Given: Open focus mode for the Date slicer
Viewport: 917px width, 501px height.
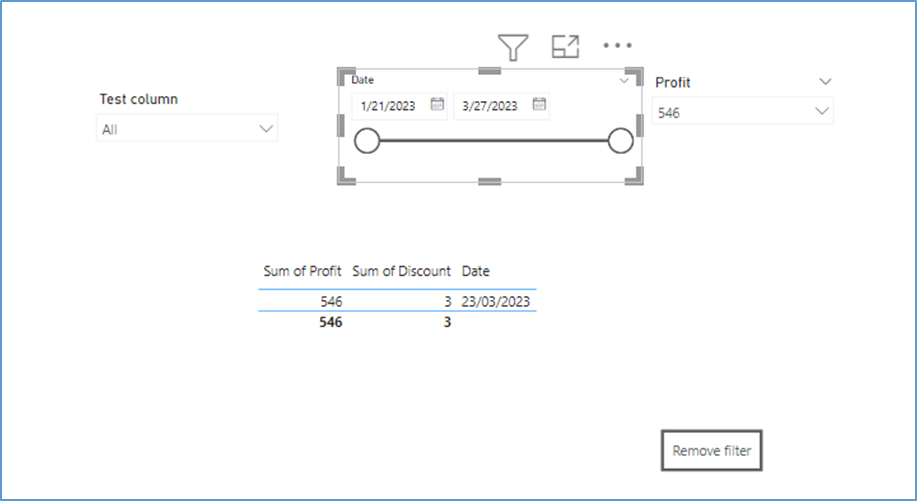Looking at the screenshot, I should 566,46.
